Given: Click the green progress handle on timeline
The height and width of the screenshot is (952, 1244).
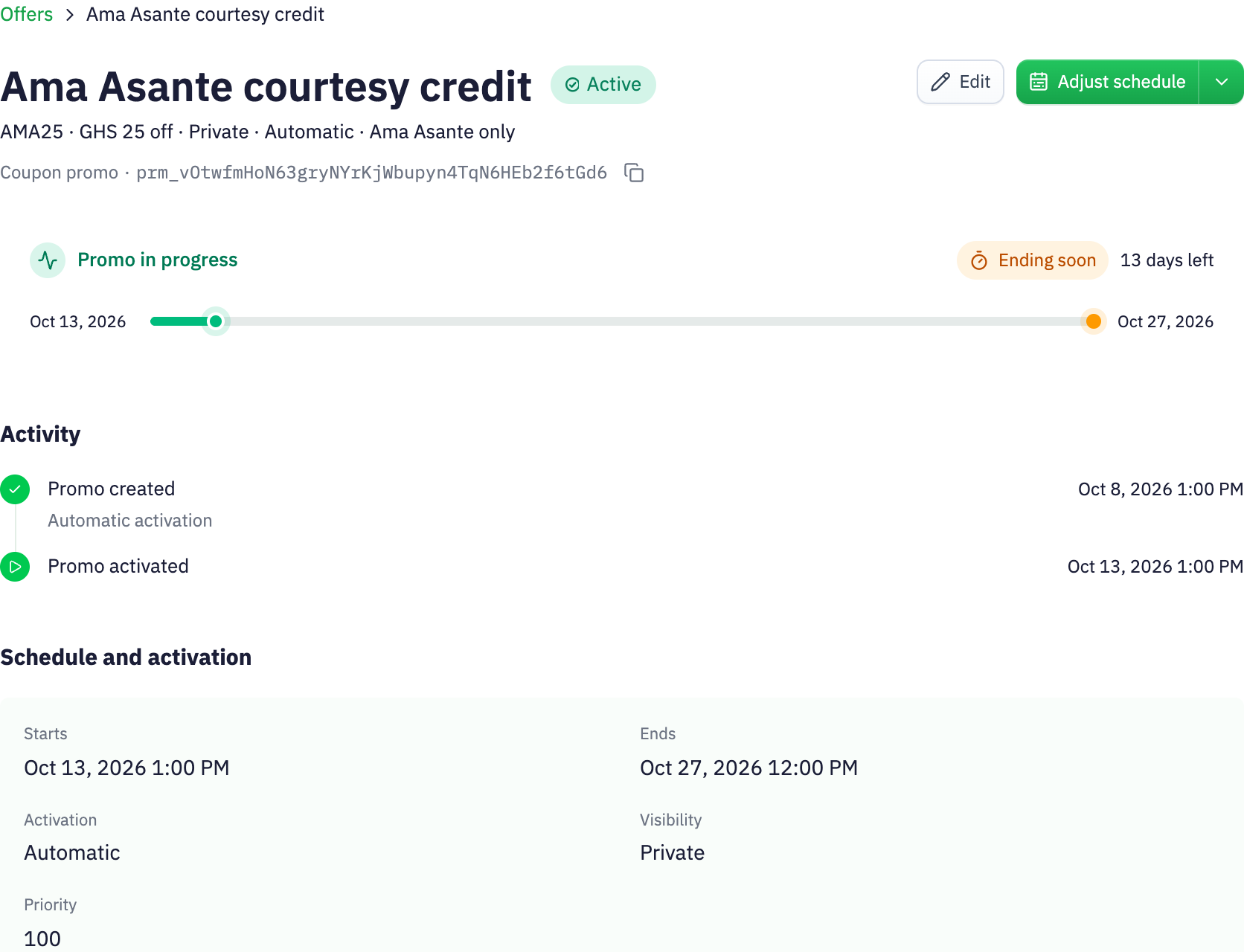Looking at the screenshot, I should click(x=216, y=321).
